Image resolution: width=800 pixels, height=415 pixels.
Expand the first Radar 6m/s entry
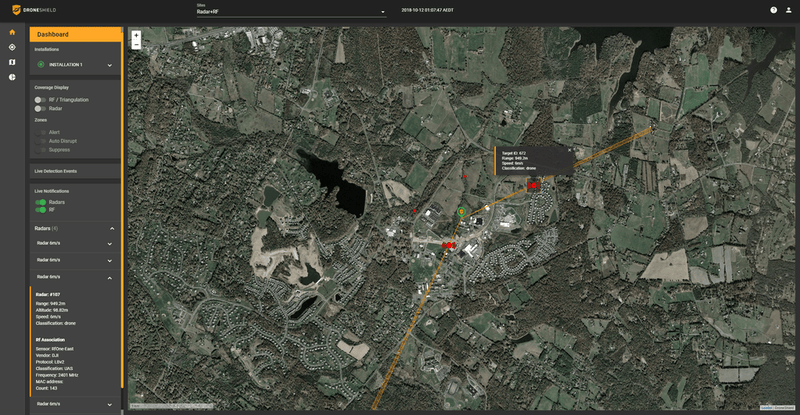tap(112, 243)
